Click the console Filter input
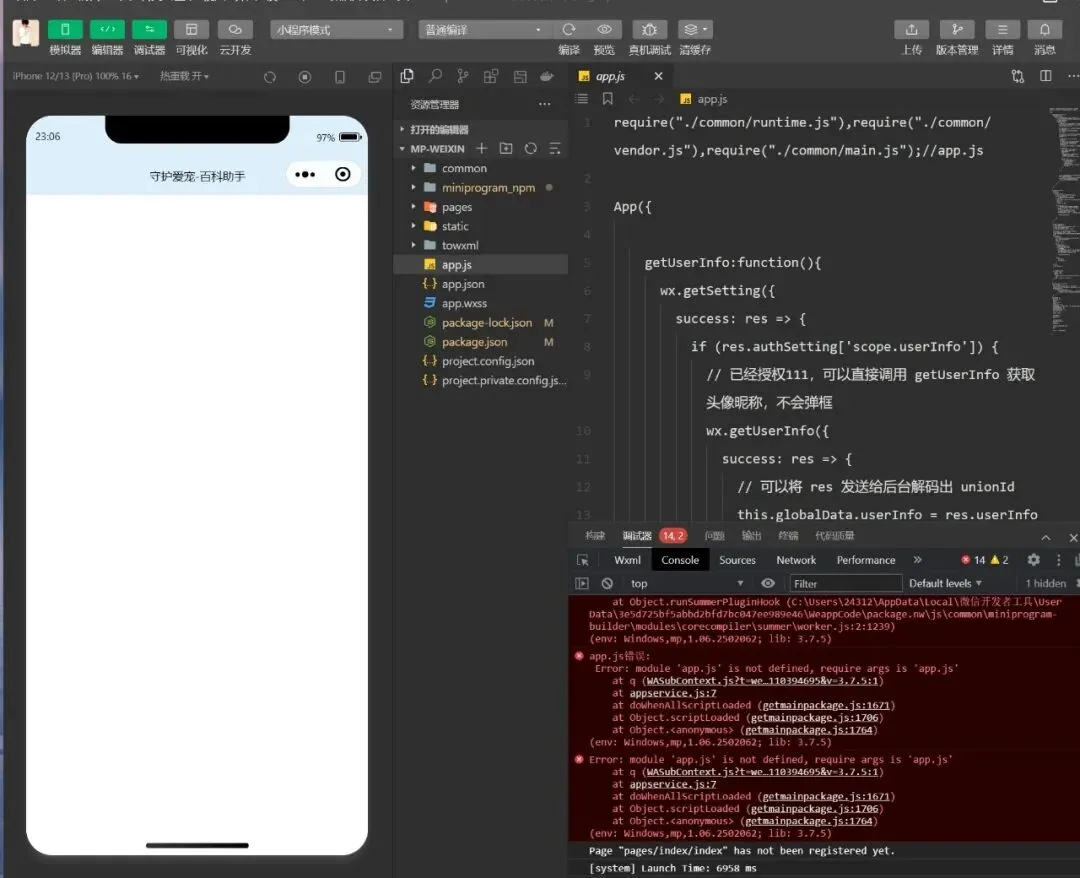 [846, 583]
